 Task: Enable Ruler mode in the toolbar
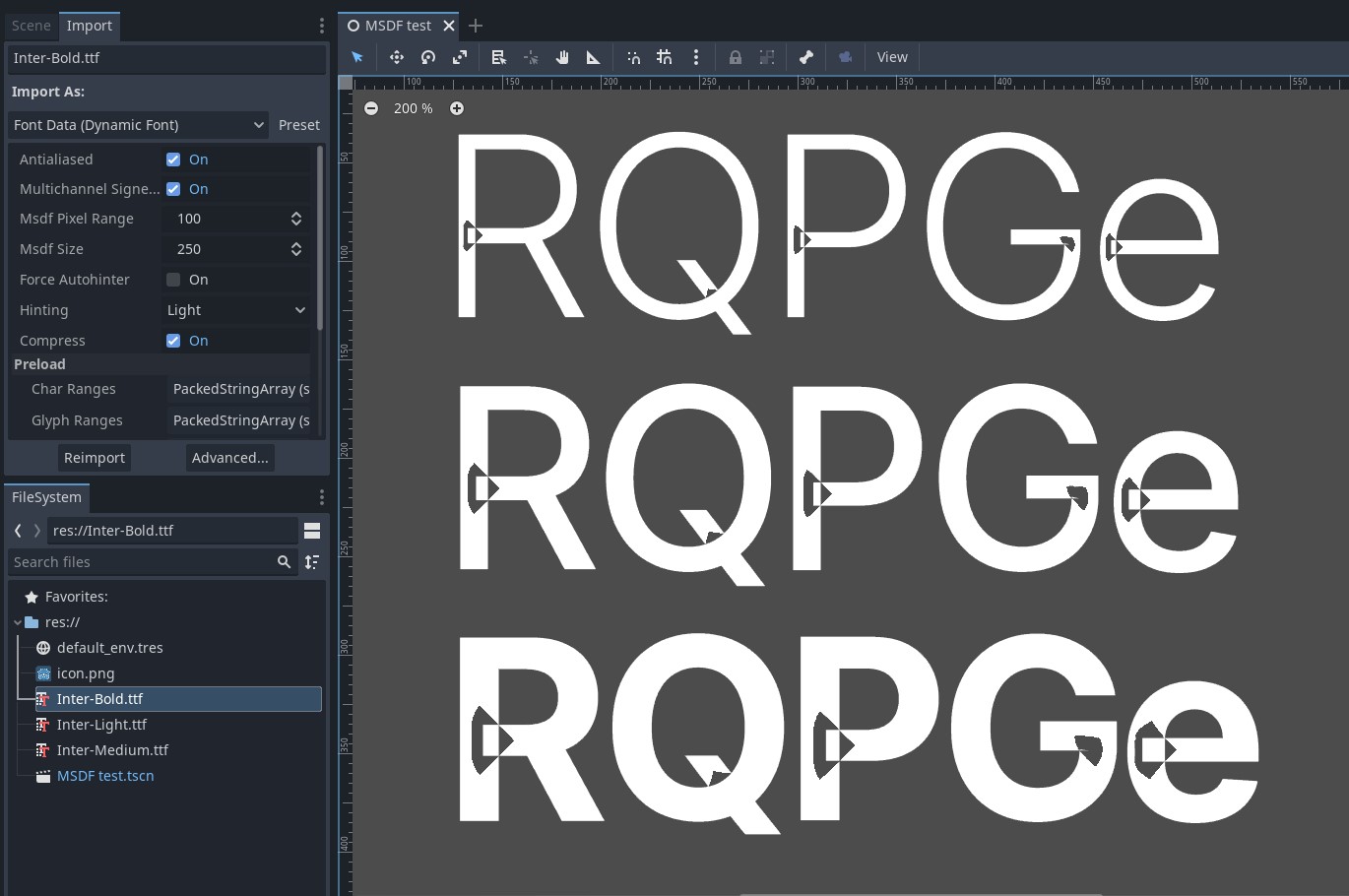click(593, 57)
